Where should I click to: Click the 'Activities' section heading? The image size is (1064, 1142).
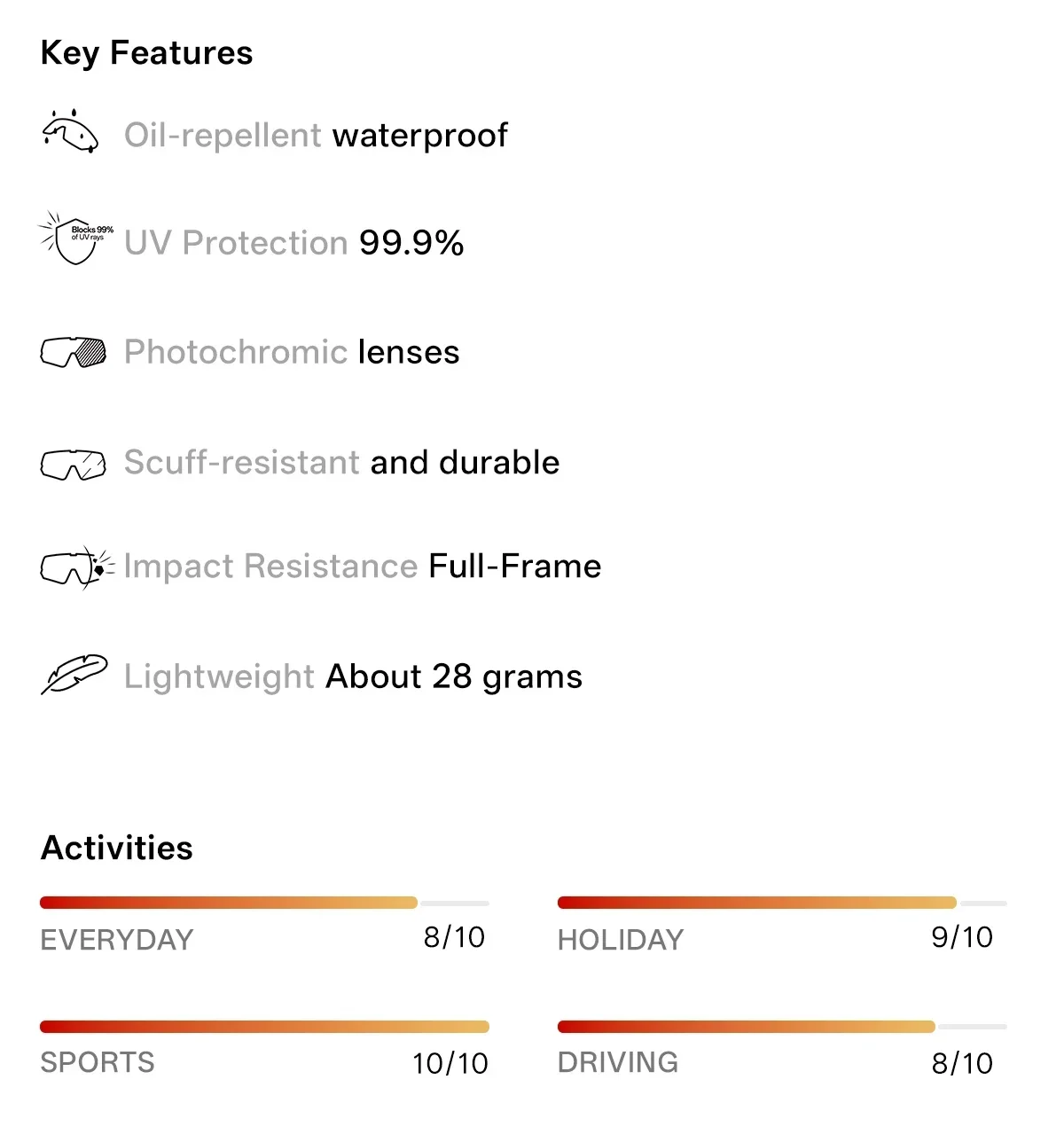pyautogui.click(x=117, y=849)
